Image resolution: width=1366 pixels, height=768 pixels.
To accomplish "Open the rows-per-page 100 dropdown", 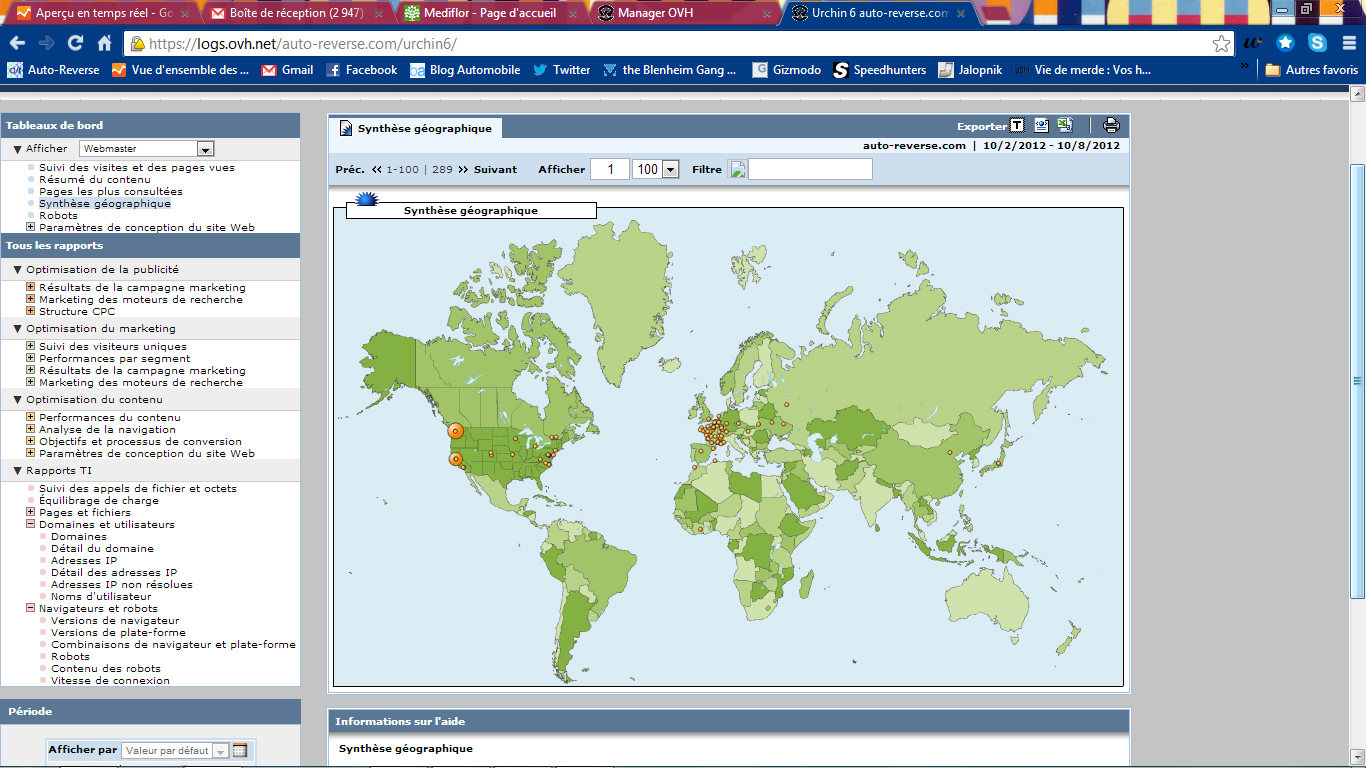I will [670, 169].
